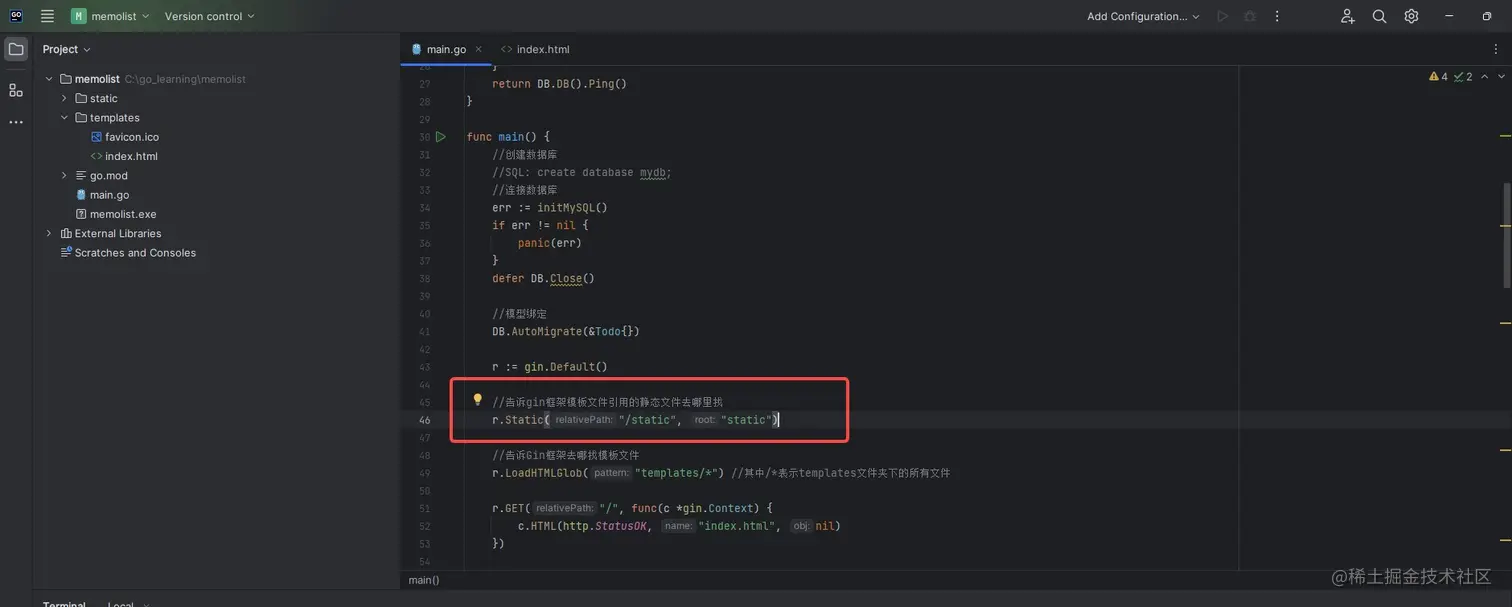The height and width of the screenshot is (607, 1512).
Task: Open the Structure tool window icon
Action: 16,90
